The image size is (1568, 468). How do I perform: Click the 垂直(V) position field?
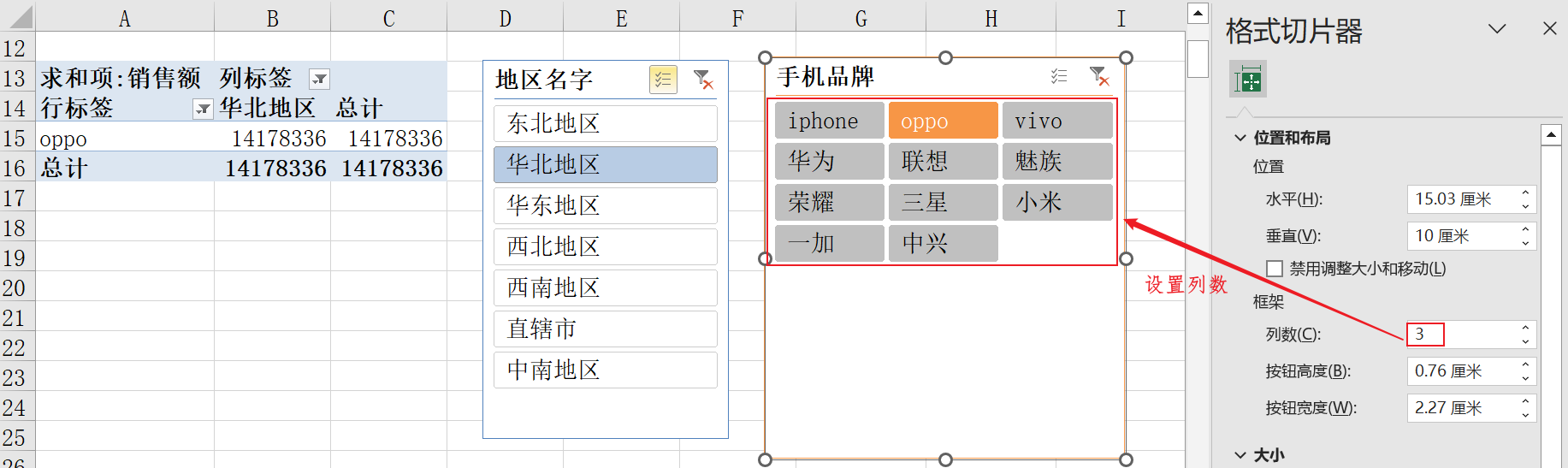point(1461,236)
